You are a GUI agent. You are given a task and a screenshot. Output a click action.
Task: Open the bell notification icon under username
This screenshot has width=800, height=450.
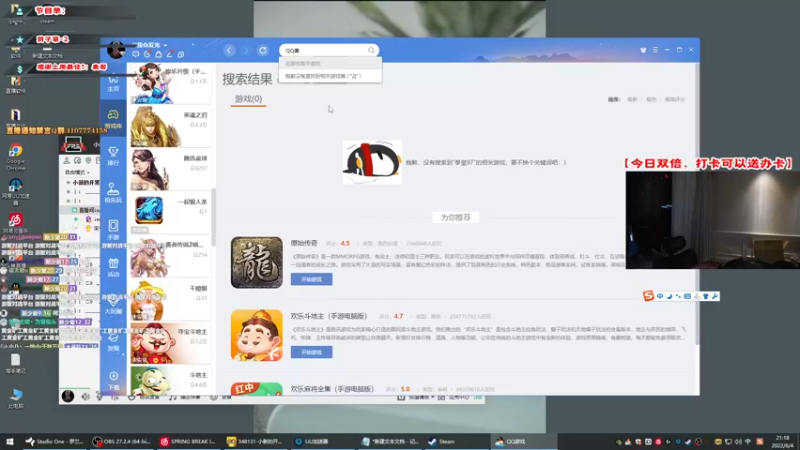[159, 54]
